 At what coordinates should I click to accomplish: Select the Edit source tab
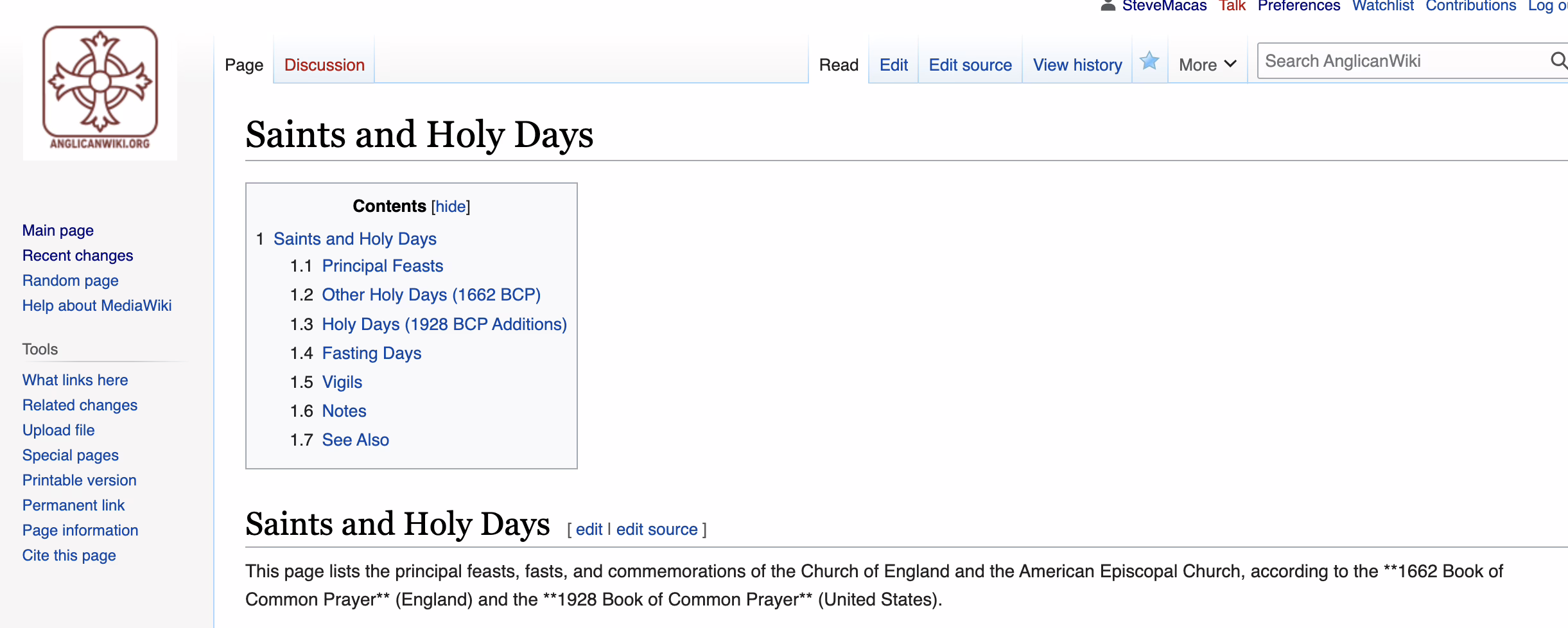click(x=970, y=65)
